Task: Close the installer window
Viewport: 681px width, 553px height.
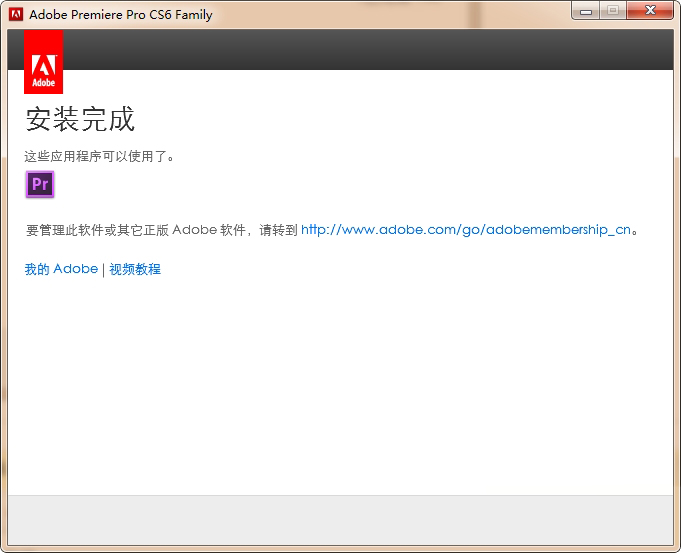Action: 650,11
